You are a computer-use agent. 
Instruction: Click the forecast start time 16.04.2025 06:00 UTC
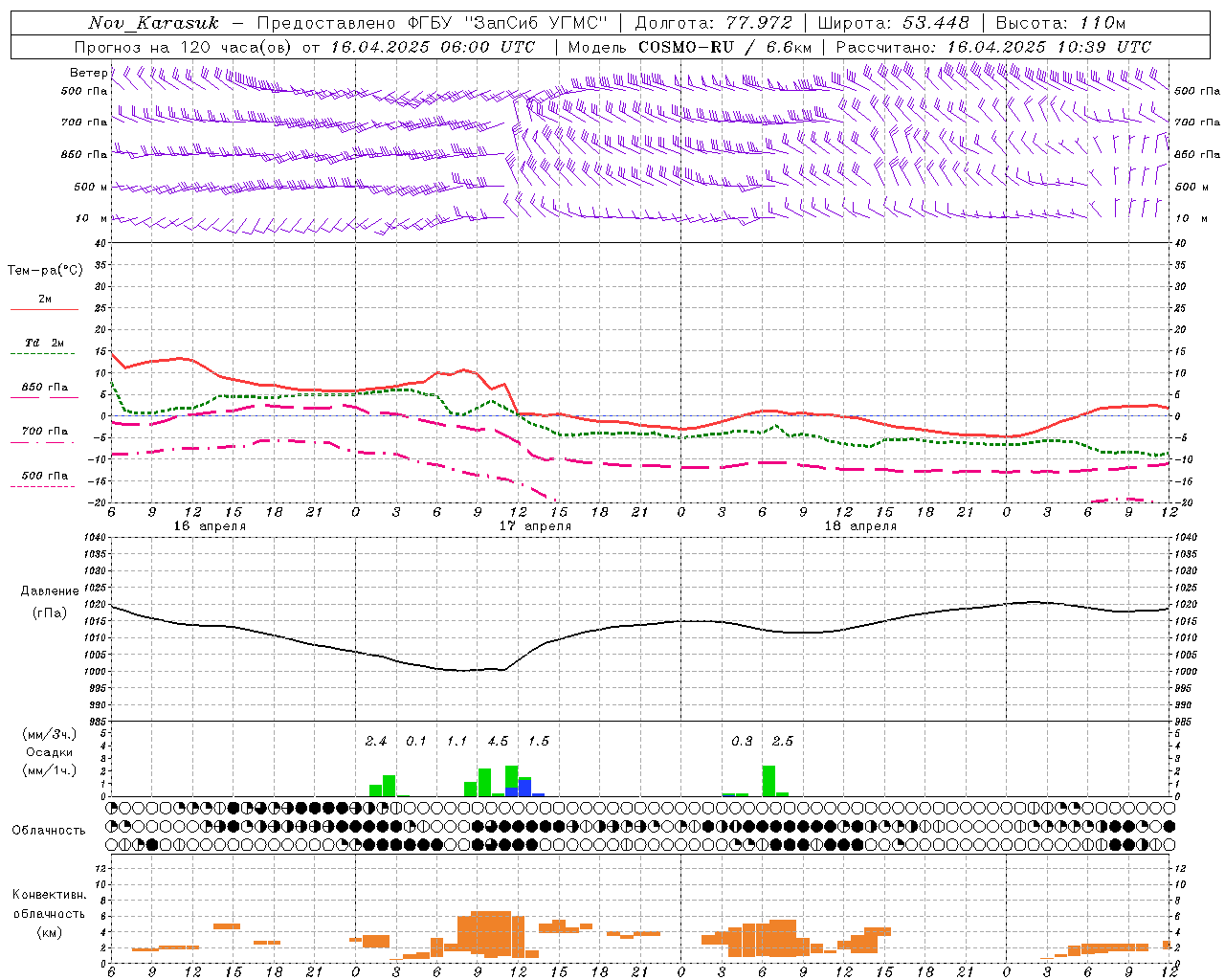point(433,47)
